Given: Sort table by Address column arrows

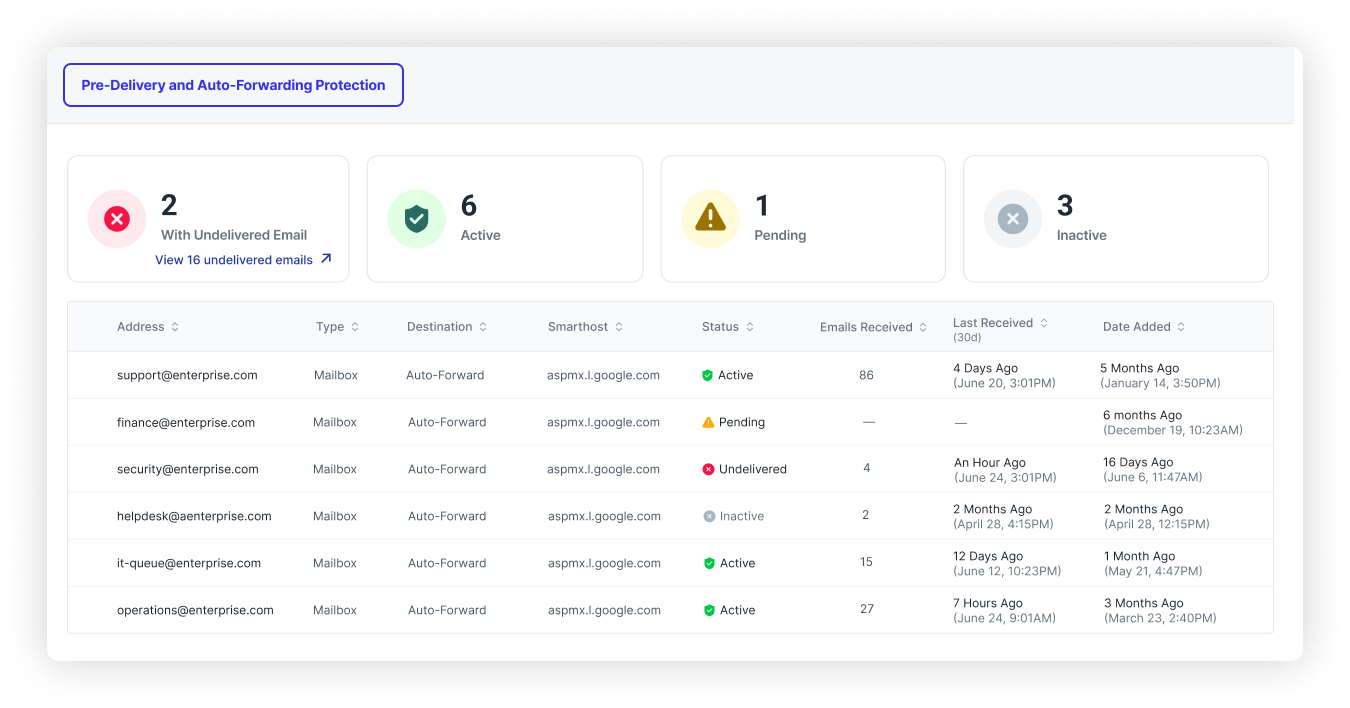Looking at the screenshot, I should pos(175,327).
